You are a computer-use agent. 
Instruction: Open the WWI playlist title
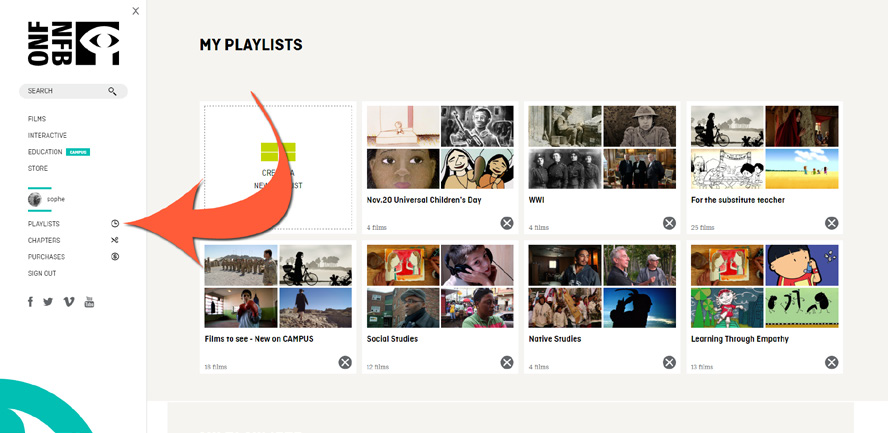[536, 200]
